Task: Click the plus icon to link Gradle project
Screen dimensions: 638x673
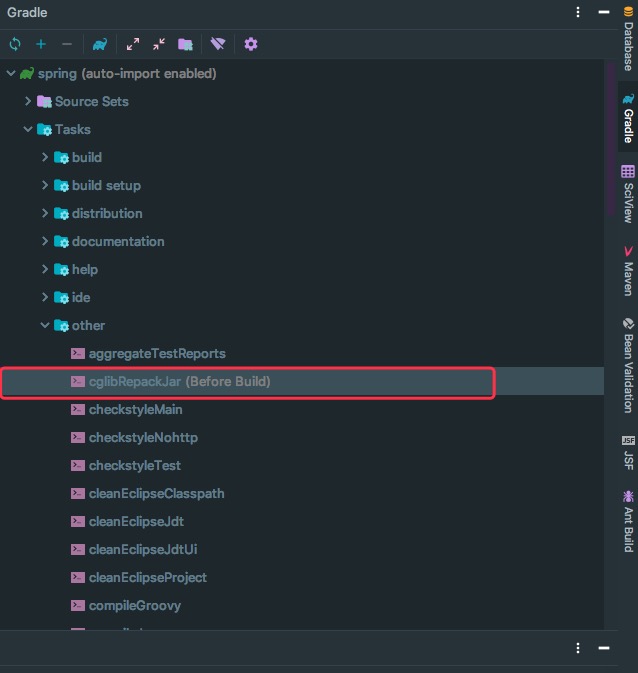Action: 41,44
